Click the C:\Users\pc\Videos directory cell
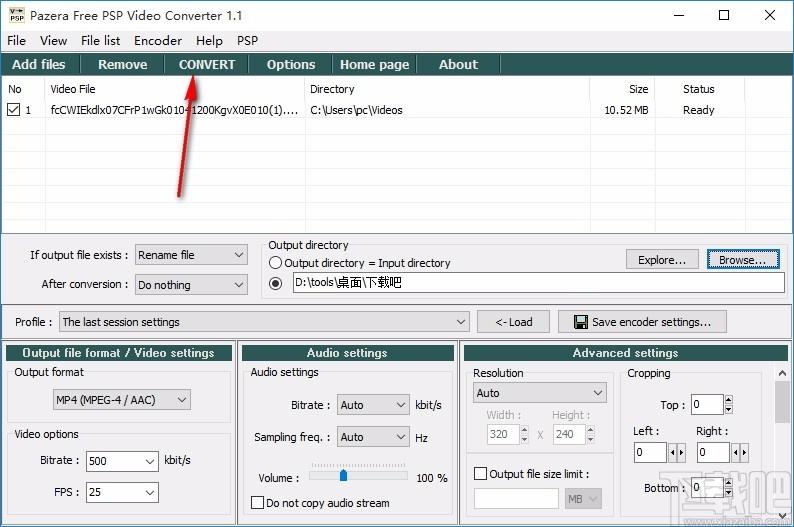 point(356,110)
